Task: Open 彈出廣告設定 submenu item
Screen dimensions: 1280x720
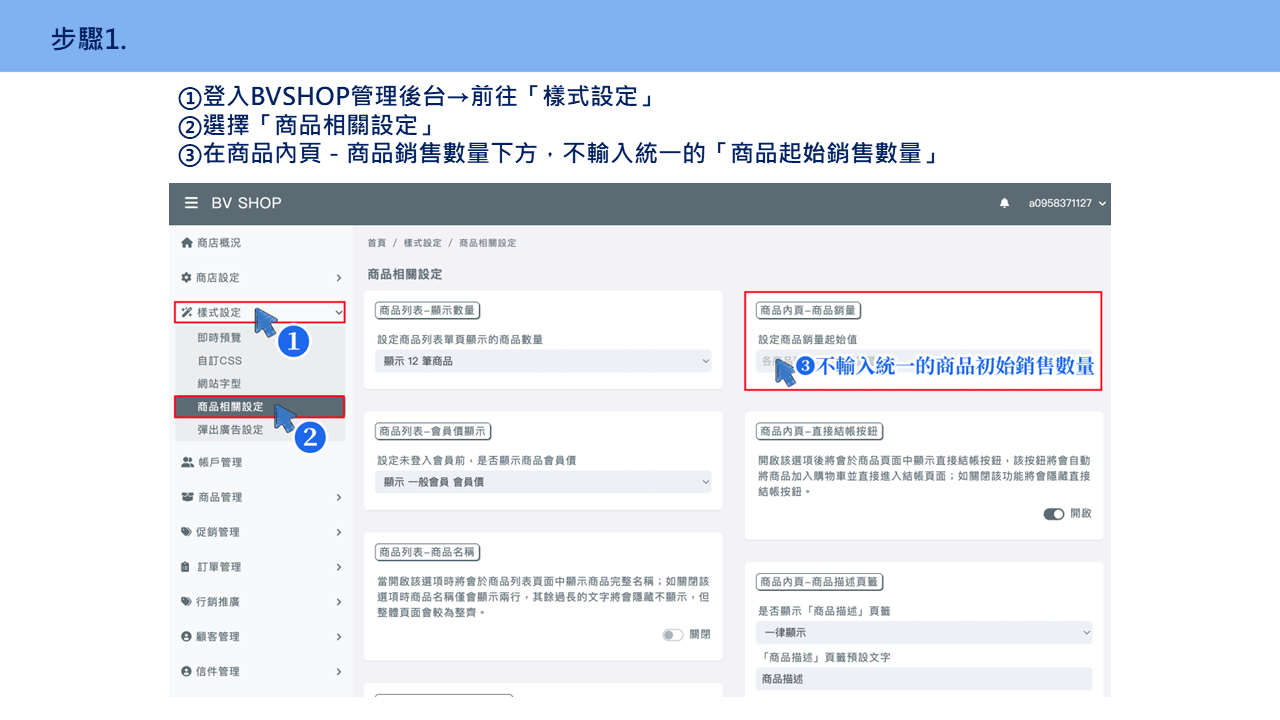Action: tap(230, 430)
